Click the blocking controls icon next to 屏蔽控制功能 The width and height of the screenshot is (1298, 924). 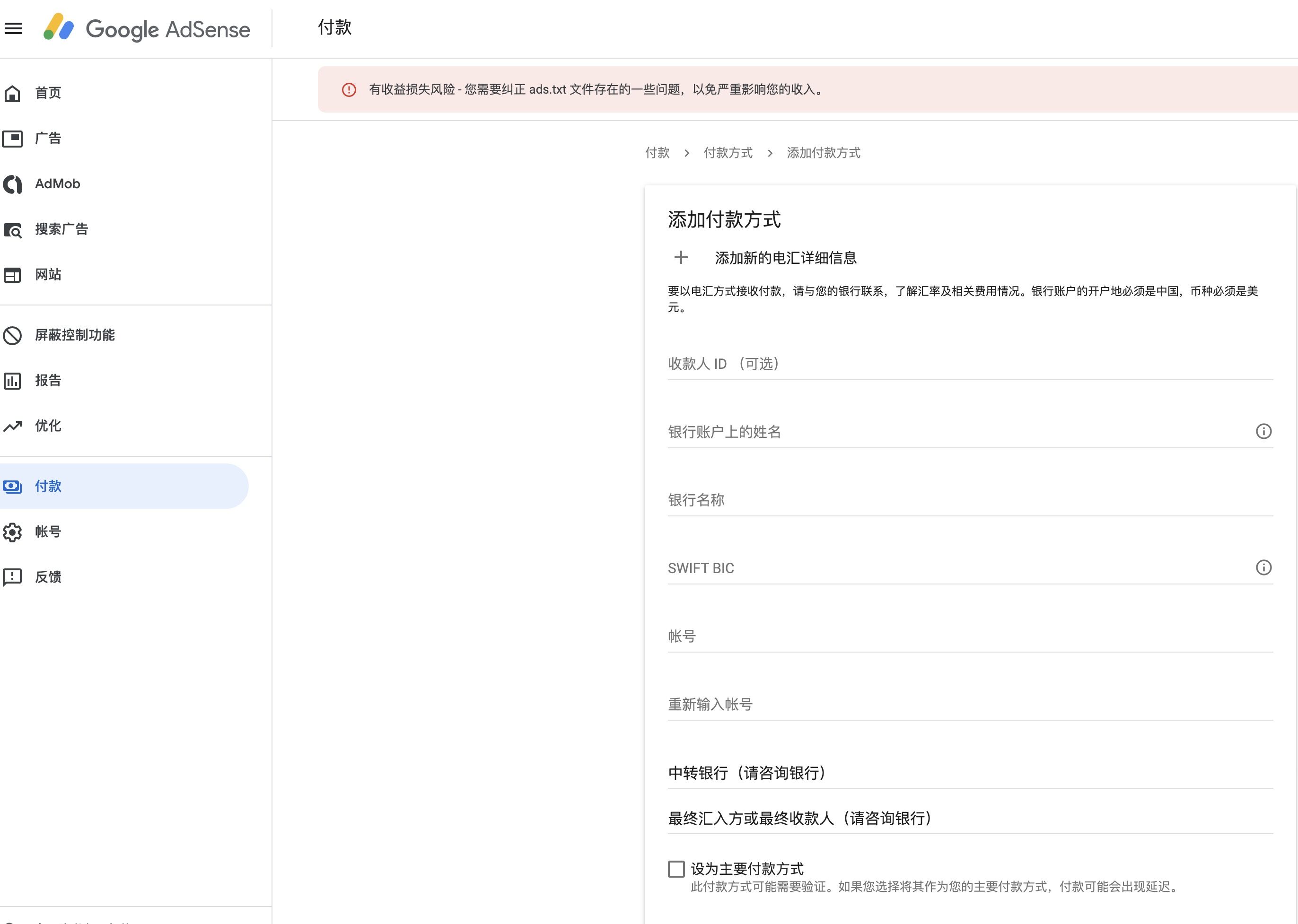tap(12, 335)
